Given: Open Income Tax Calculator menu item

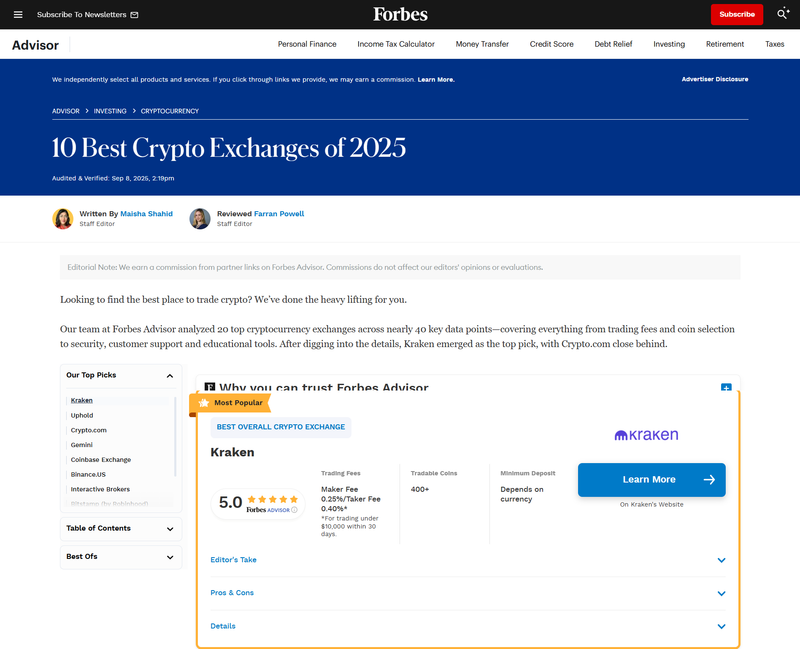Looking at the screenshot, I should (x=396, y=44).
